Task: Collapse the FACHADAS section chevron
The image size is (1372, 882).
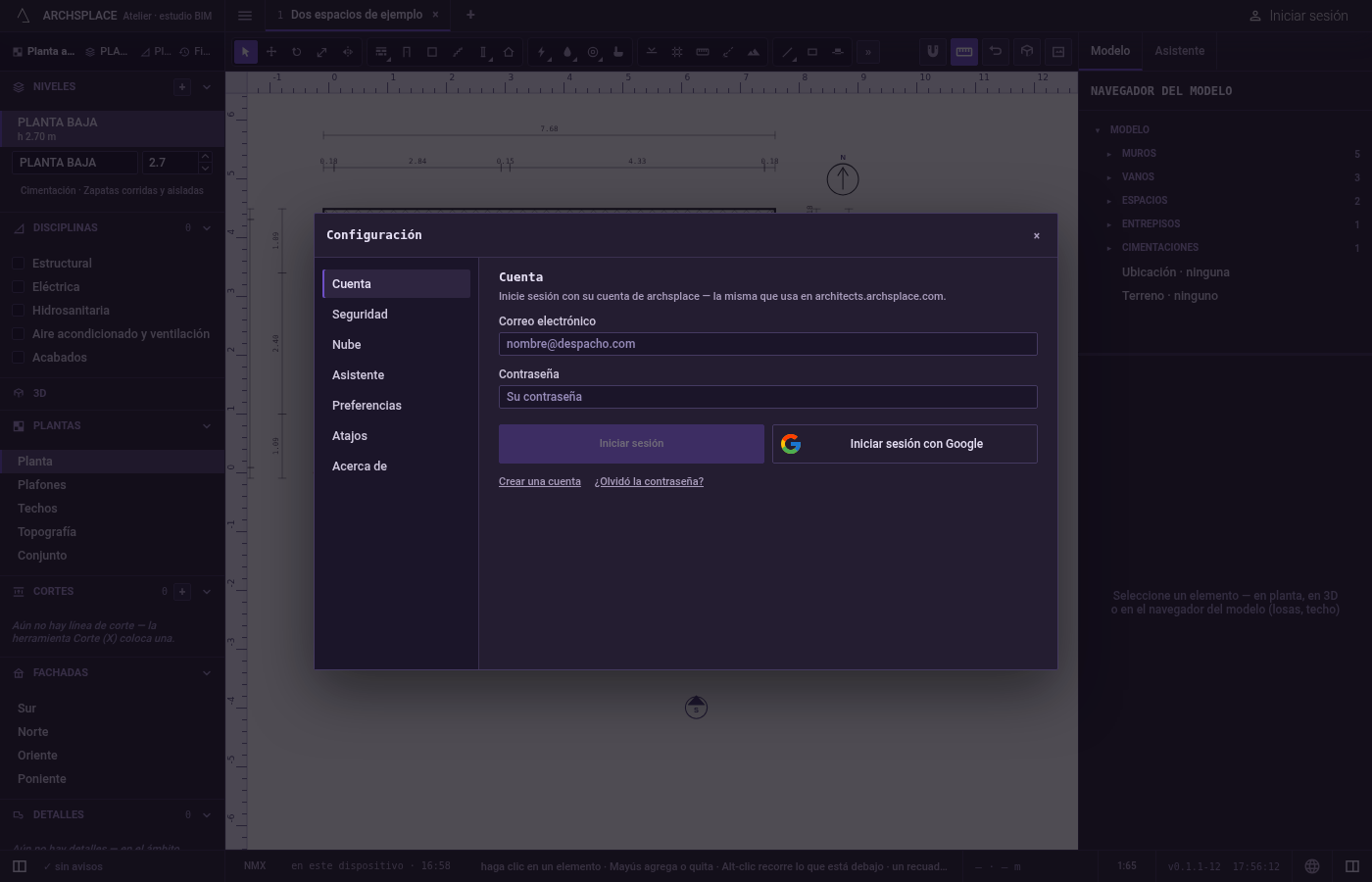Action: (x=207, y=673)
